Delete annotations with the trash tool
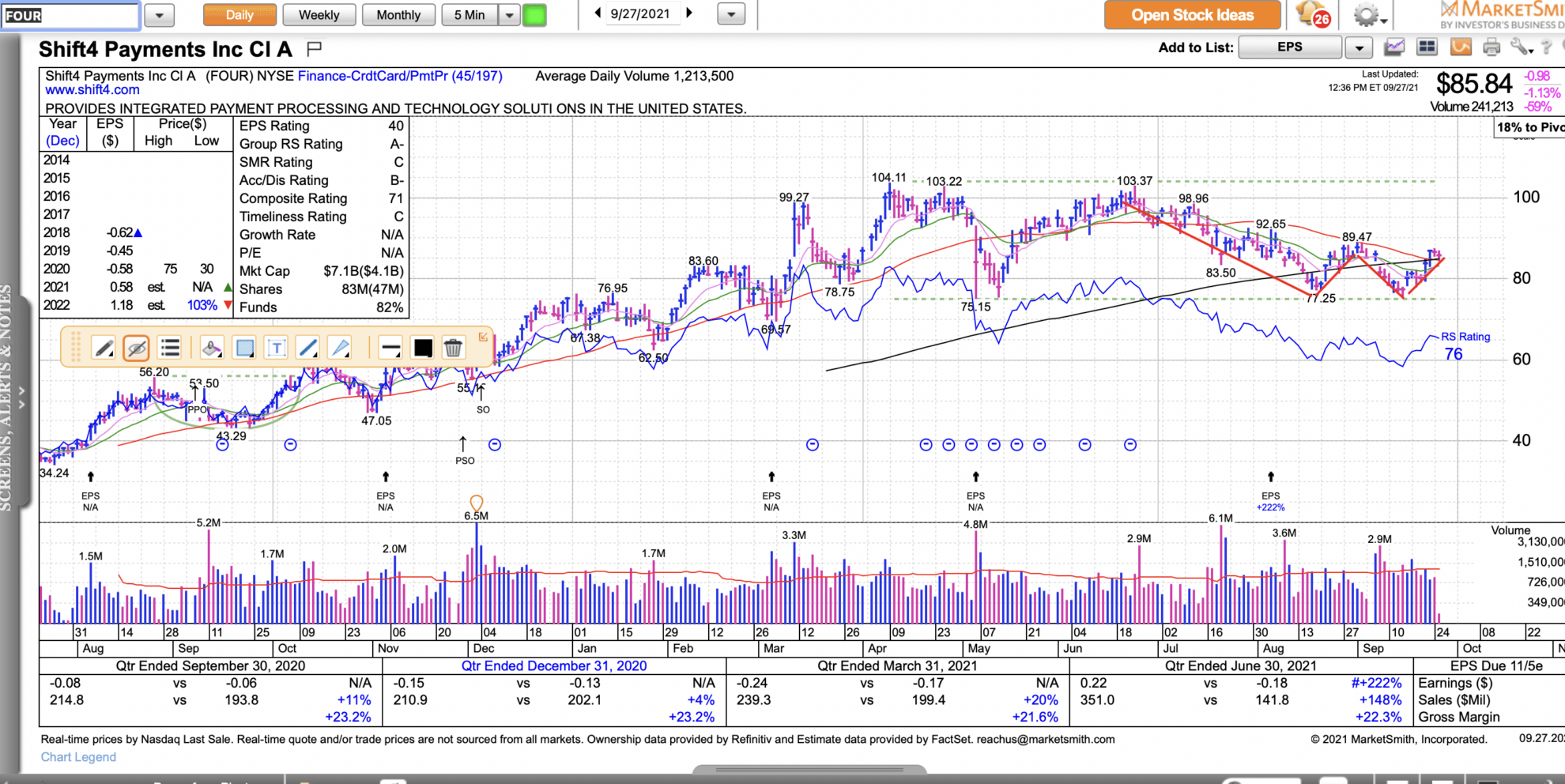 [x=453, y=348]
